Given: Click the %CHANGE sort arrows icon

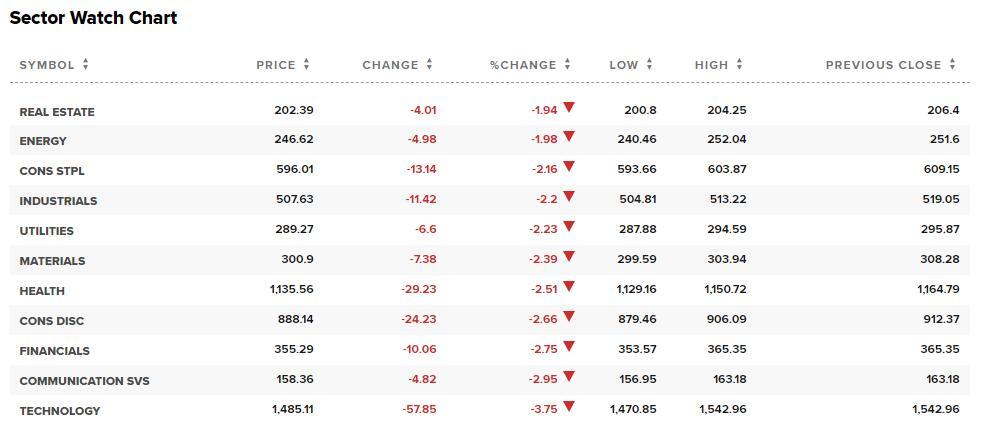Looking at the screenshot, I should click(x=567, y=65).
